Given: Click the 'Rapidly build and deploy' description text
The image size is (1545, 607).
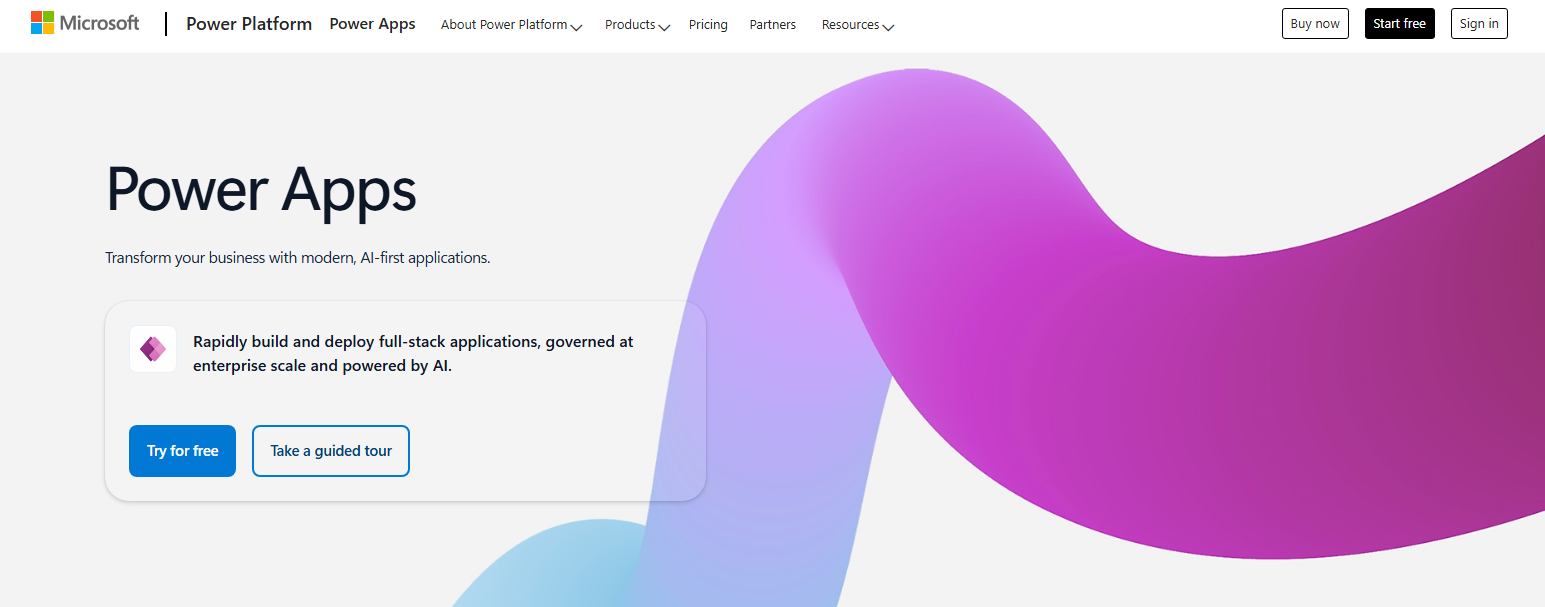Looking at the screenshot, I should pyautogui.click(x=413, y=354).
